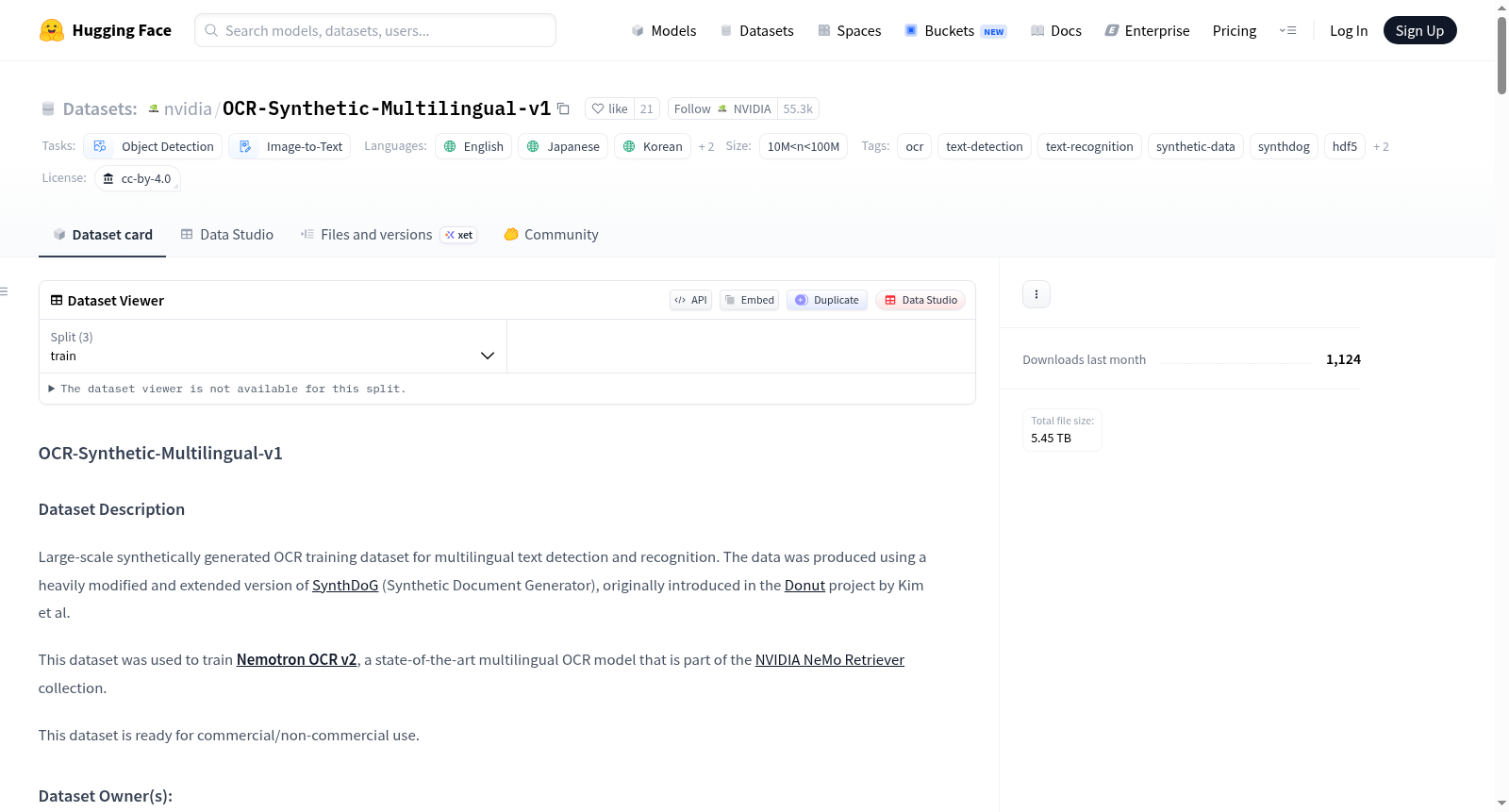Screen dimensions: 1509x812
Task: Open the SynthDoG link
Action: (x=345, y=585)
